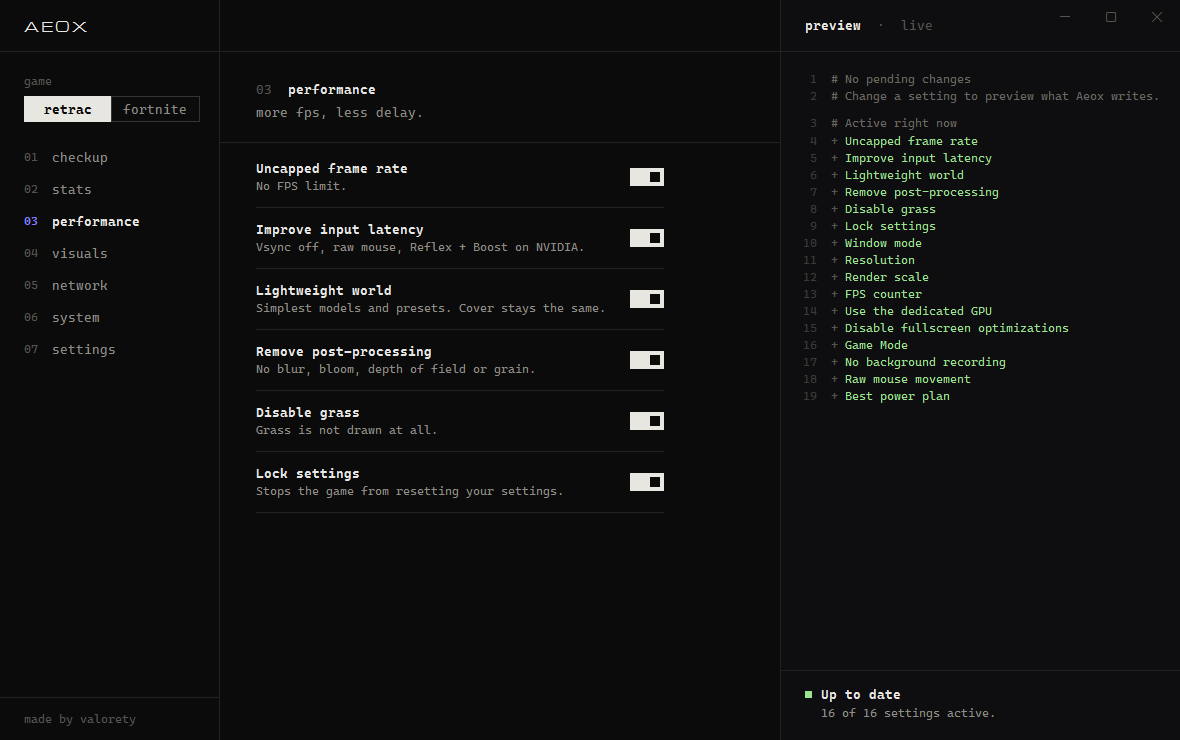Image resolution: width=1180 pixels, height=740 pixels.
Task: Toggle Uncapped frame rate switch
Action: pos(646,177)
